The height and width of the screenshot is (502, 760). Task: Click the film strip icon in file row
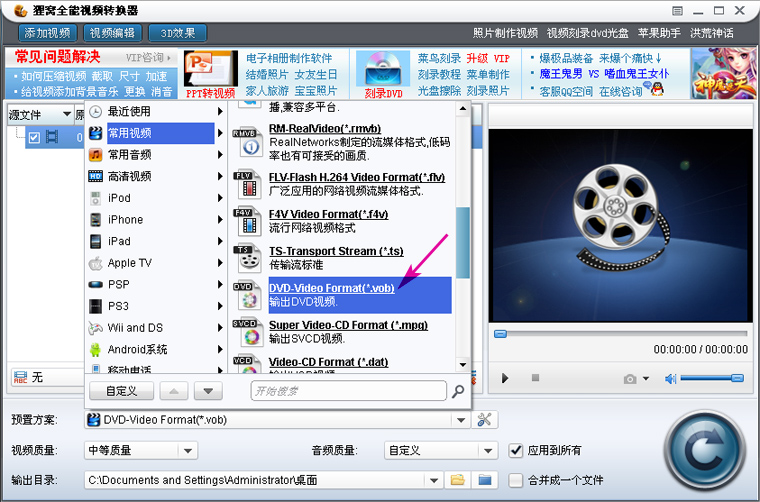click(52, 137)
